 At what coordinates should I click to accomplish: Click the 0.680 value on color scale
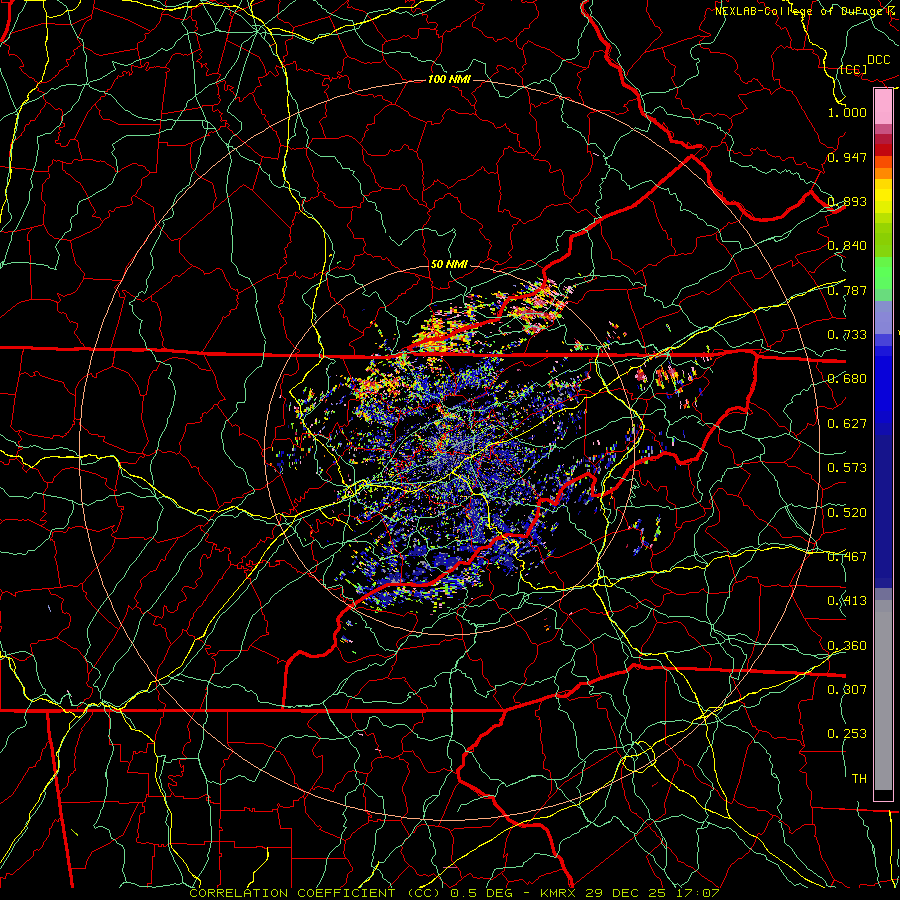tap(847, 379)
